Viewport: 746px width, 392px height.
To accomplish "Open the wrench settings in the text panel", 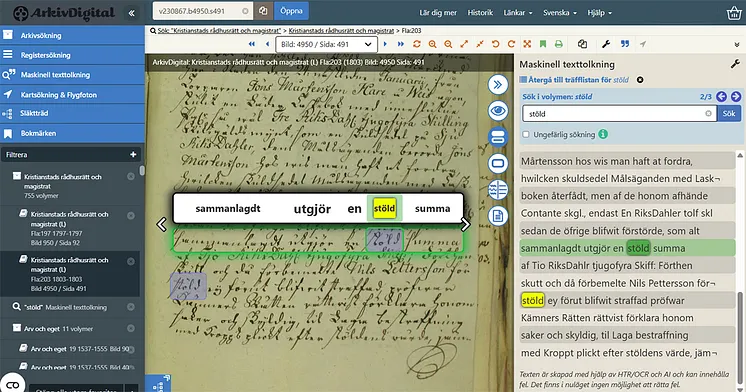I will 735,64.
